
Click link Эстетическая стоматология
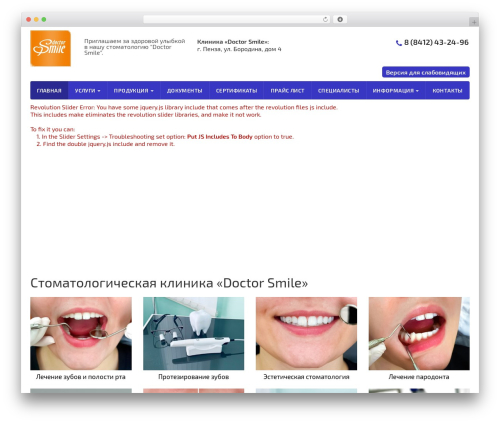pos(306,377)
